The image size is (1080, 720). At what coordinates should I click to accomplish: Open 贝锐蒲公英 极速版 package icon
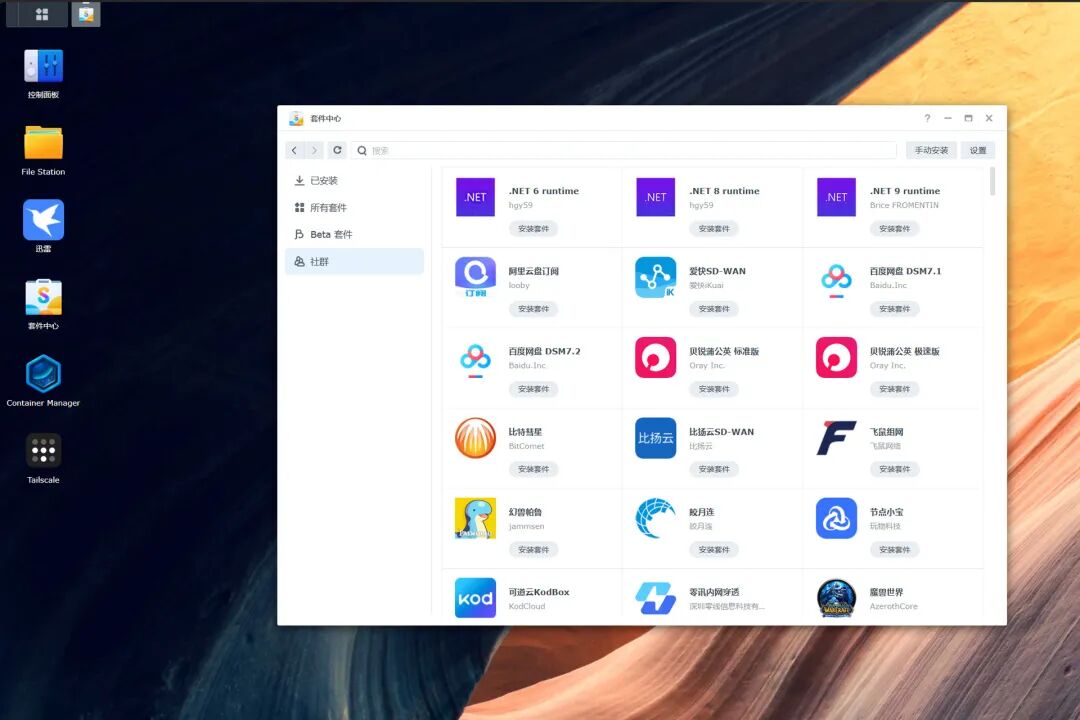pyautogui.click(x=836, y=358)
